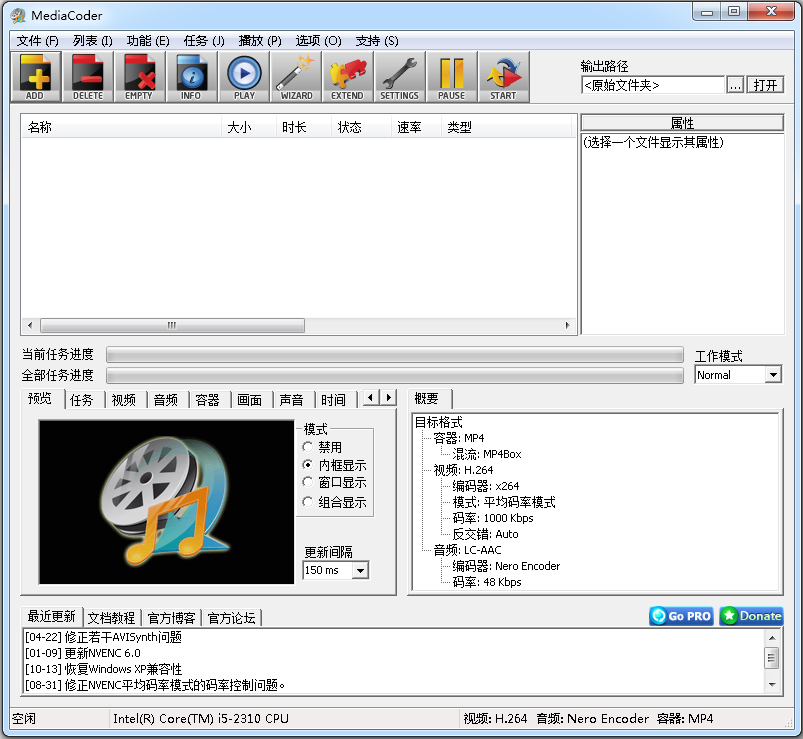Switch to the 官方论坛 tab

coord(231,618)
